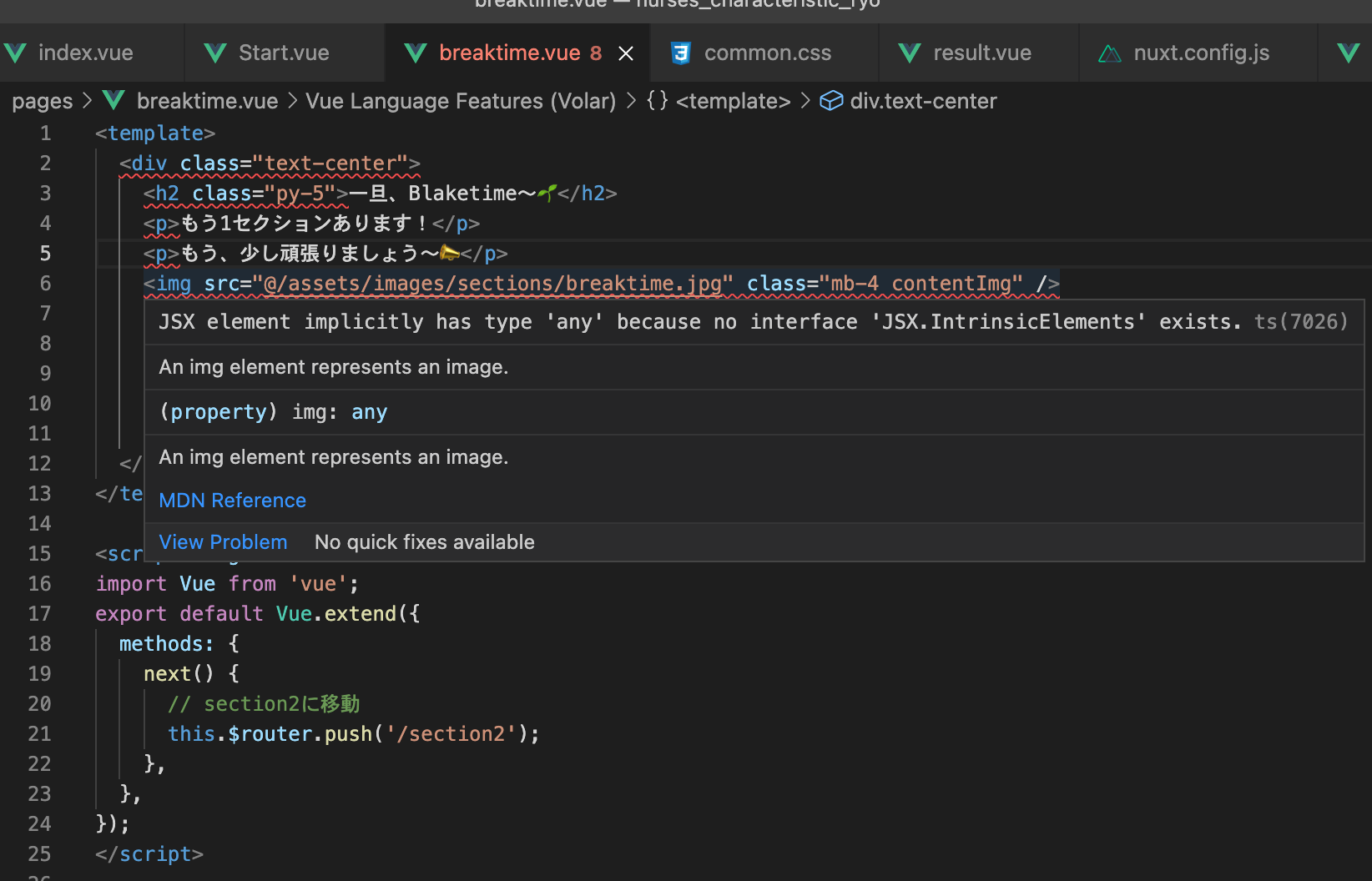This screenshot has height=881, width=1372.
Task: Click line number 17 in the gutter
Action: pyautogui.click(x=40, y=614)
